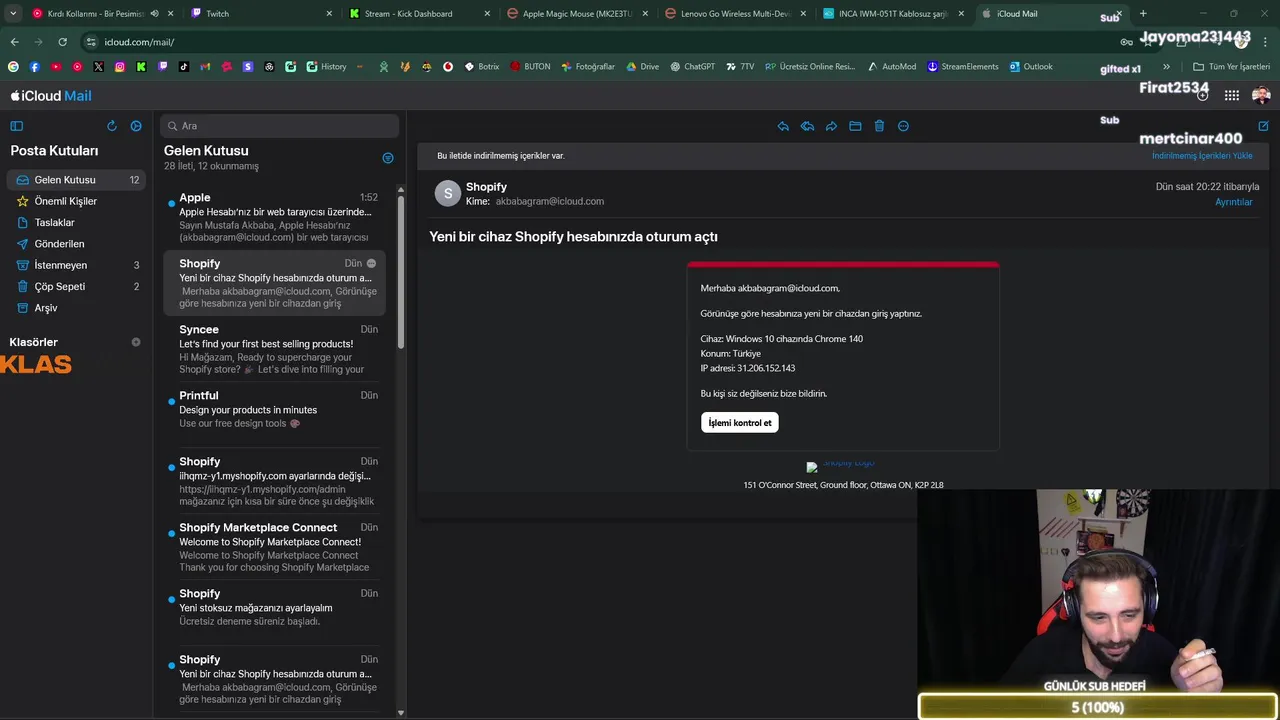
Task: Switch to INCA IWM-051T tab
Action: 894,14
